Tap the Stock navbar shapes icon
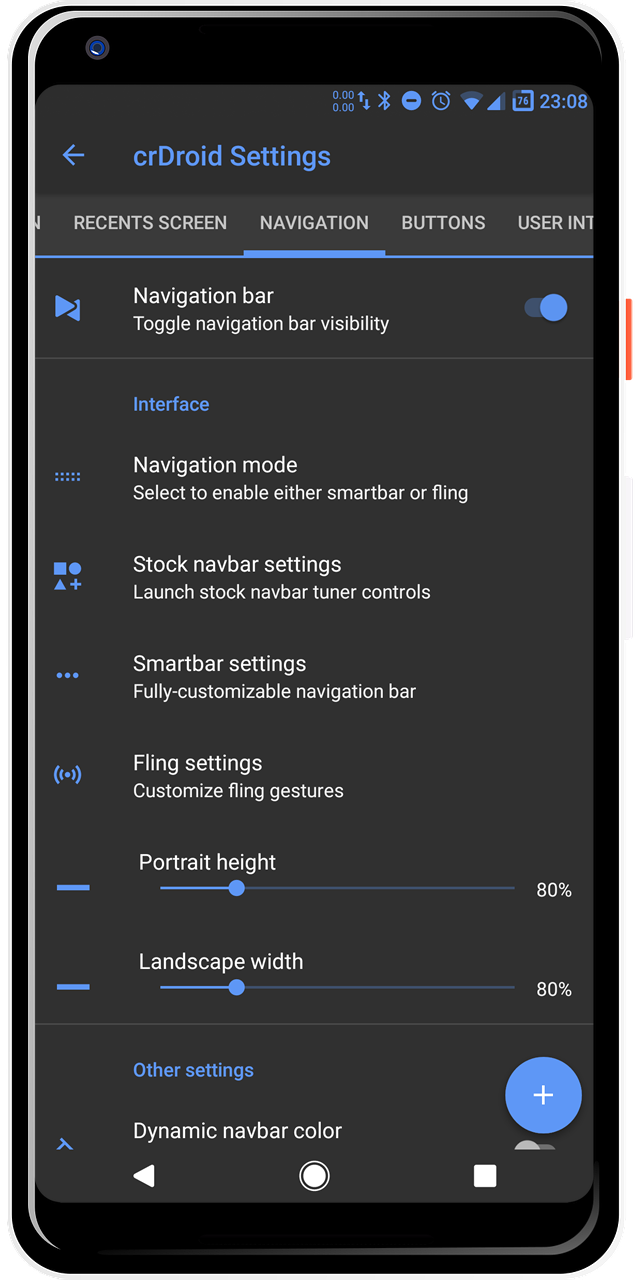This screenshot has height=1280, width=640. (x=67, y=576)
